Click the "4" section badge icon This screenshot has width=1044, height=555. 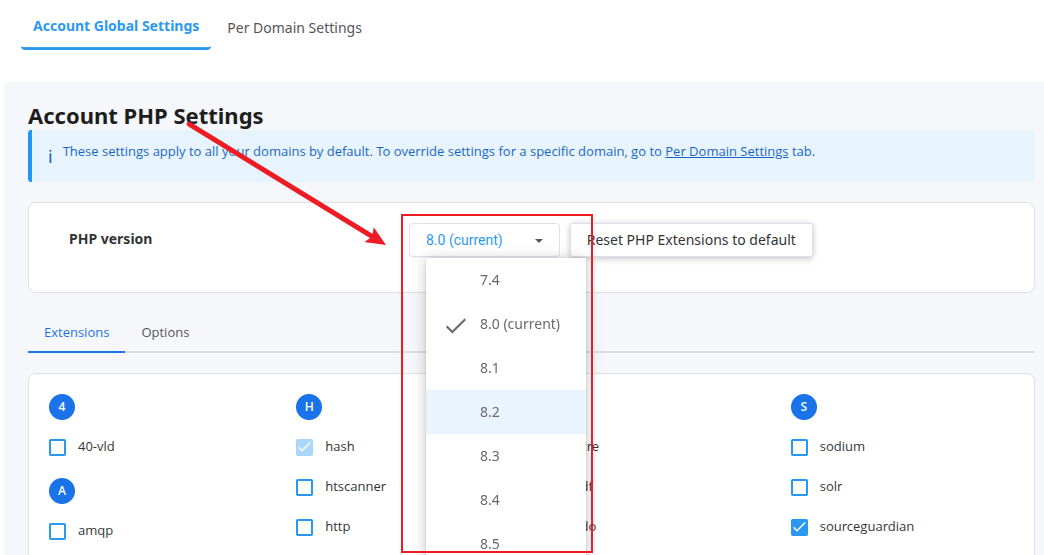click(62, 407)
